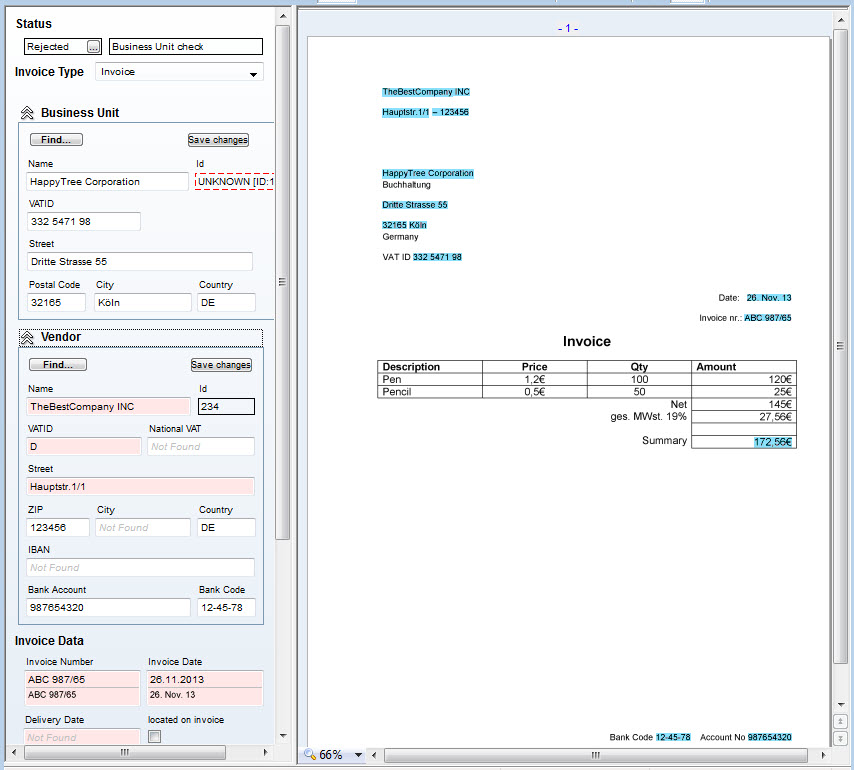Click the Vendor Street field Hauptstr.1/1
Viewport: 854px width, 770px height.
[140, 486]
